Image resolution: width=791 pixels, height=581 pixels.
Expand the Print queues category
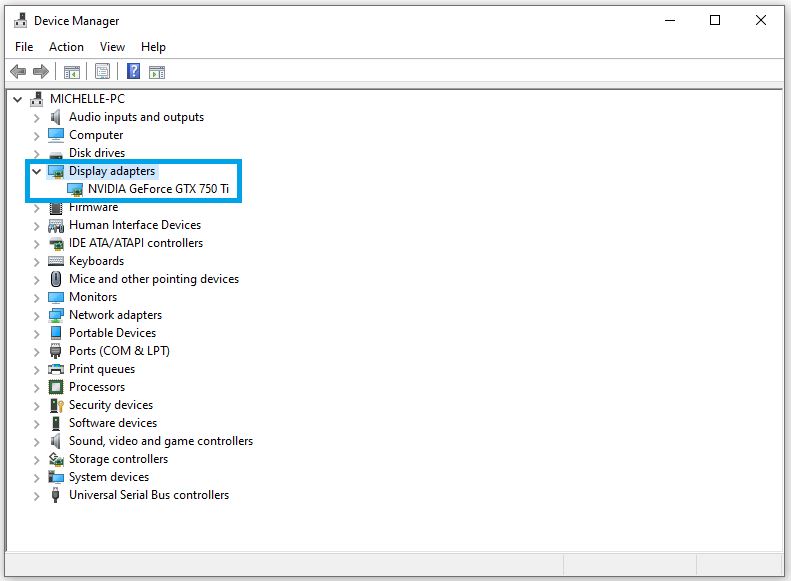(x=36, y=370)
